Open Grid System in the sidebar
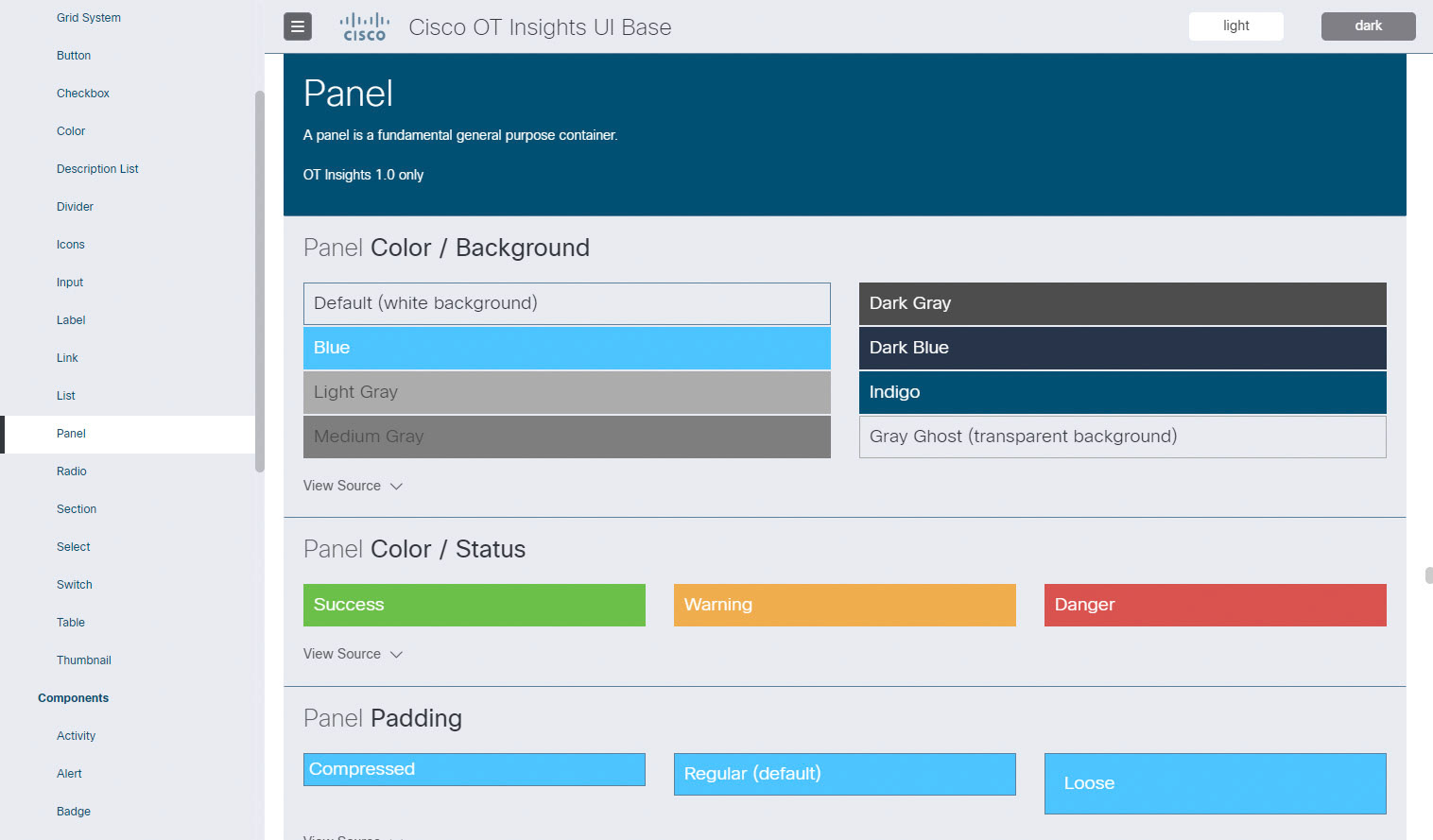1433x840 pixels. tap(89, 18)
